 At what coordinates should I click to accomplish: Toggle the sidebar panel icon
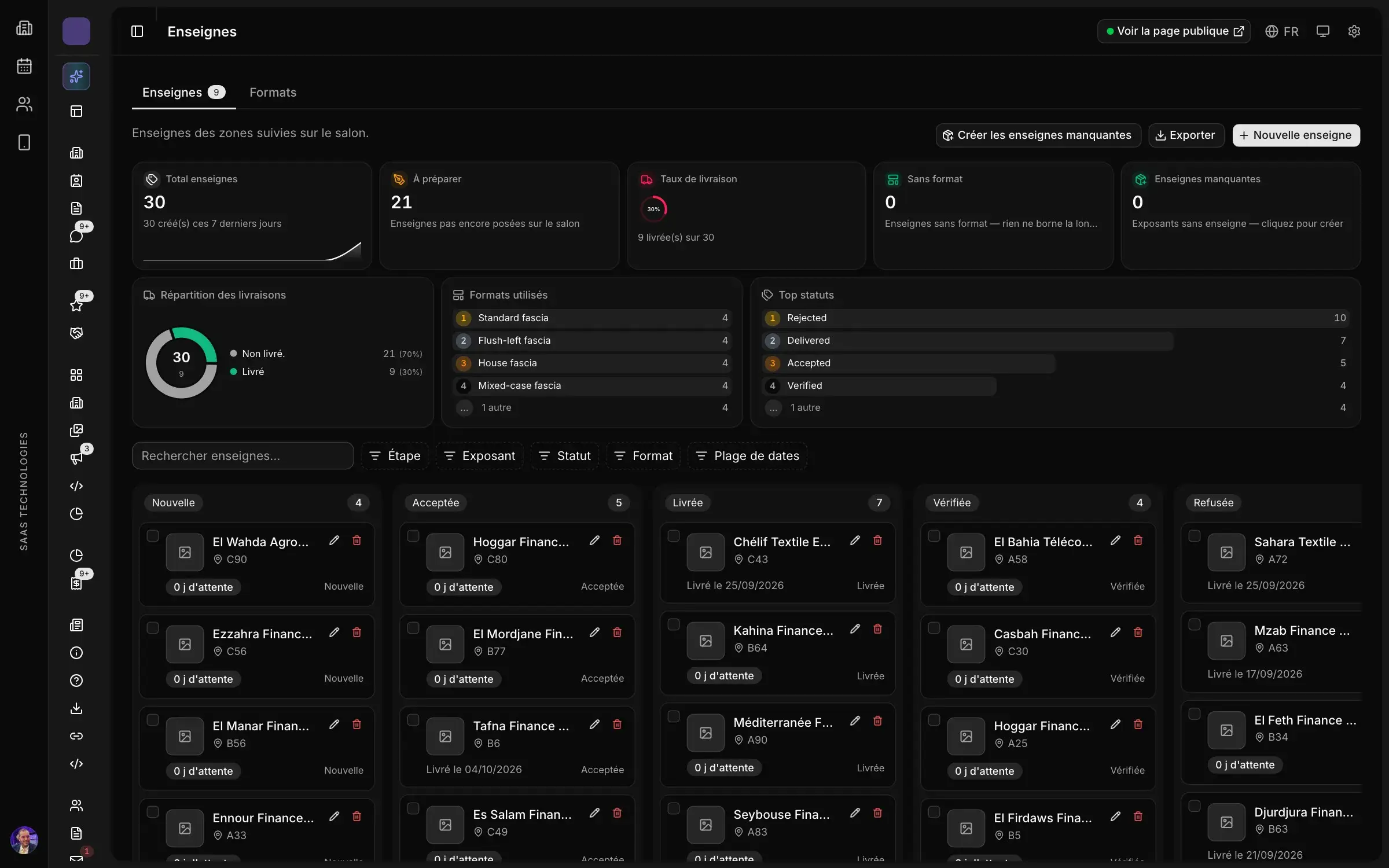click(x=137, y=31)
